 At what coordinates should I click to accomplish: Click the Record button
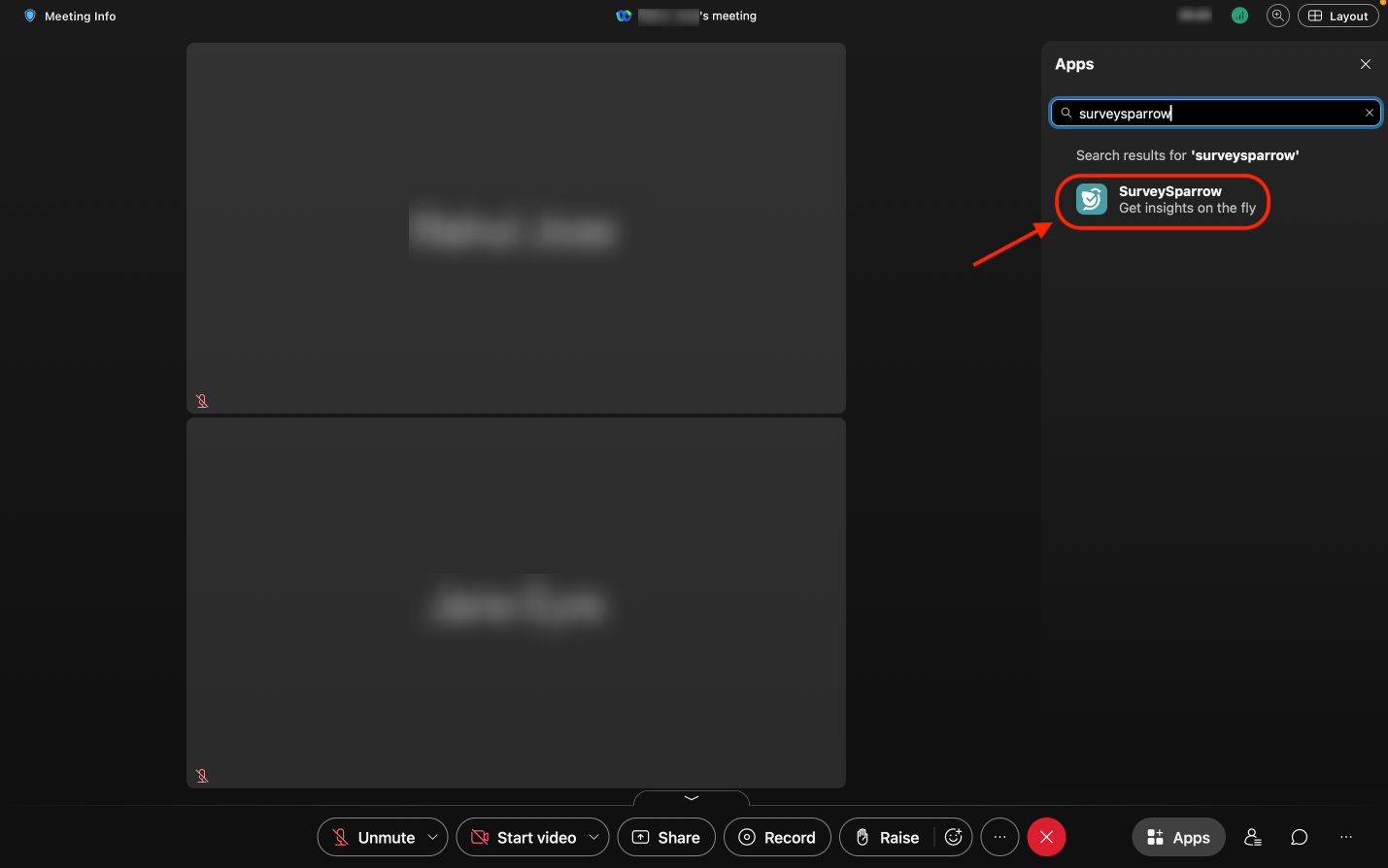click(777, 837)
